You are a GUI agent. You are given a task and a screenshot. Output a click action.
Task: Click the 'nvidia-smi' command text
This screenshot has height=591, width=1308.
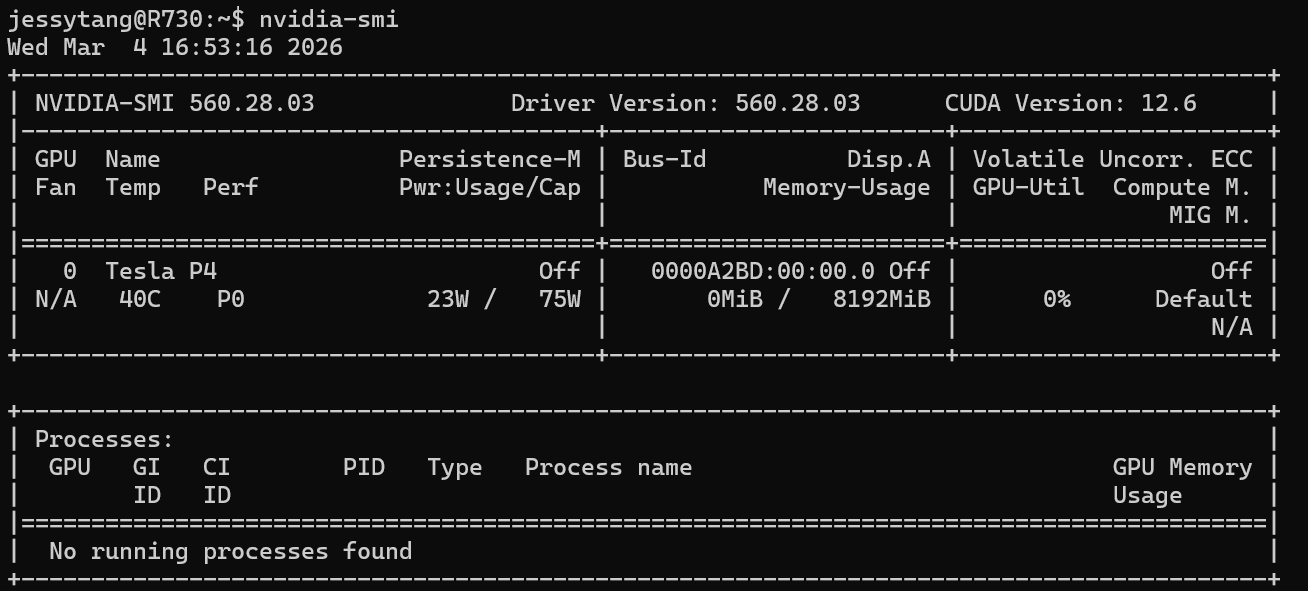pos(329,19)
